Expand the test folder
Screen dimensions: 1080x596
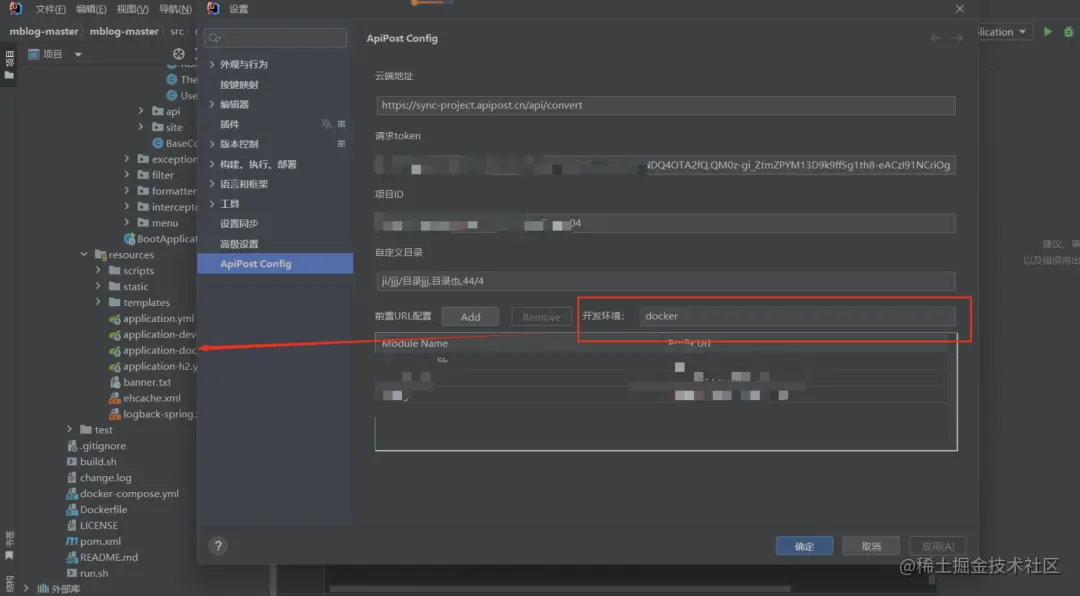click(x=70, y=429)
